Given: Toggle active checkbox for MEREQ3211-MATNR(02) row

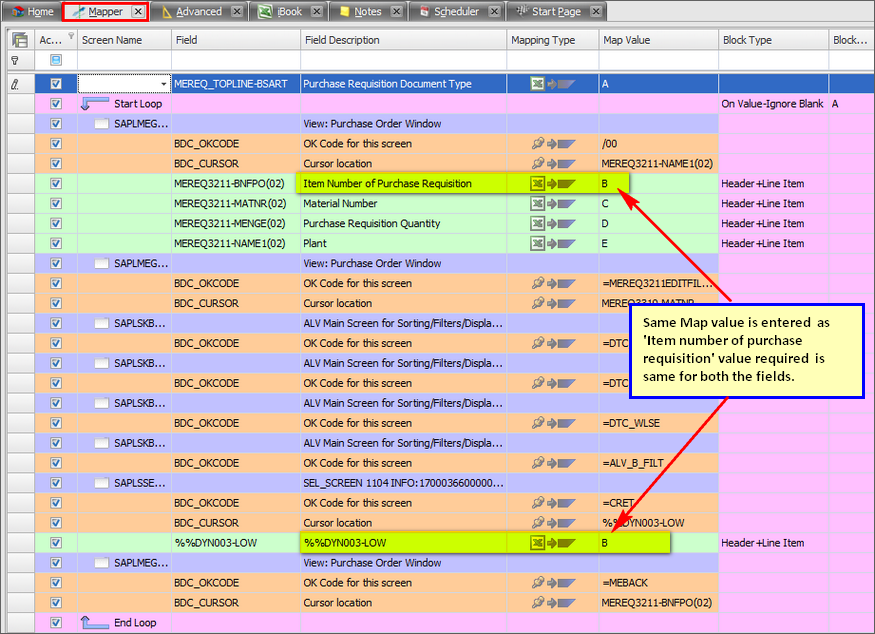Looking at the screenshot, I should pos(56,204).
